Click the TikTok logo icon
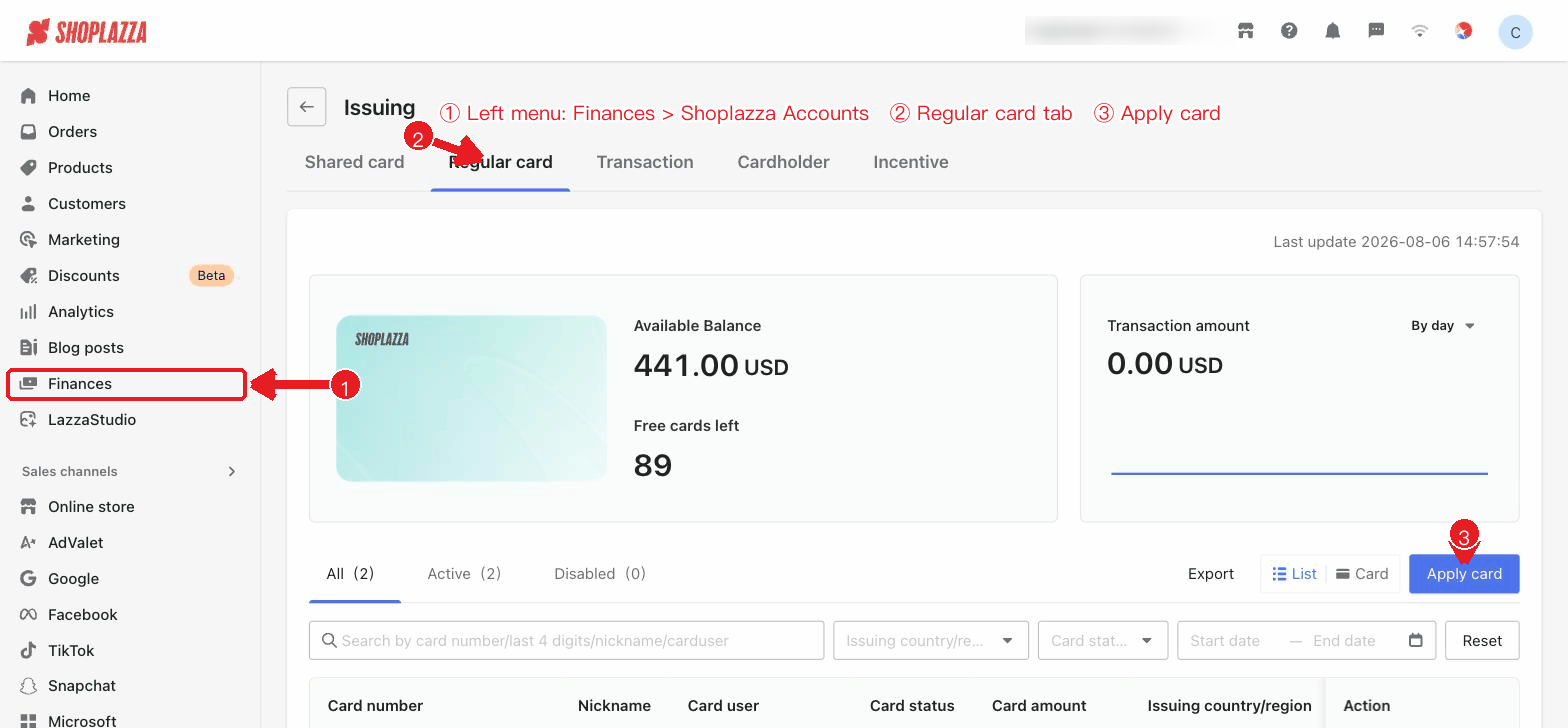This screenshot has width=1568, height=728. [x=29, y=651]
